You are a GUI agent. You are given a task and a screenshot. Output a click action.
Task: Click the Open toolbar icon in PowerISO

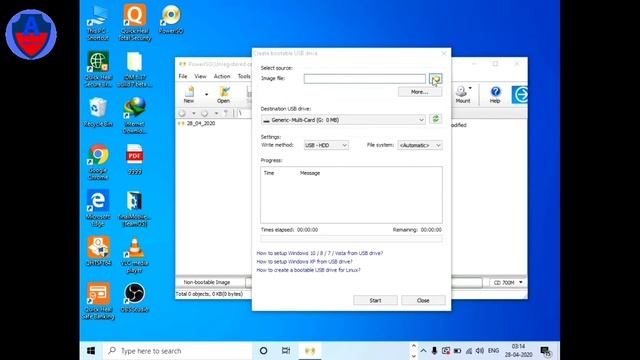click(x=223, y=95)
